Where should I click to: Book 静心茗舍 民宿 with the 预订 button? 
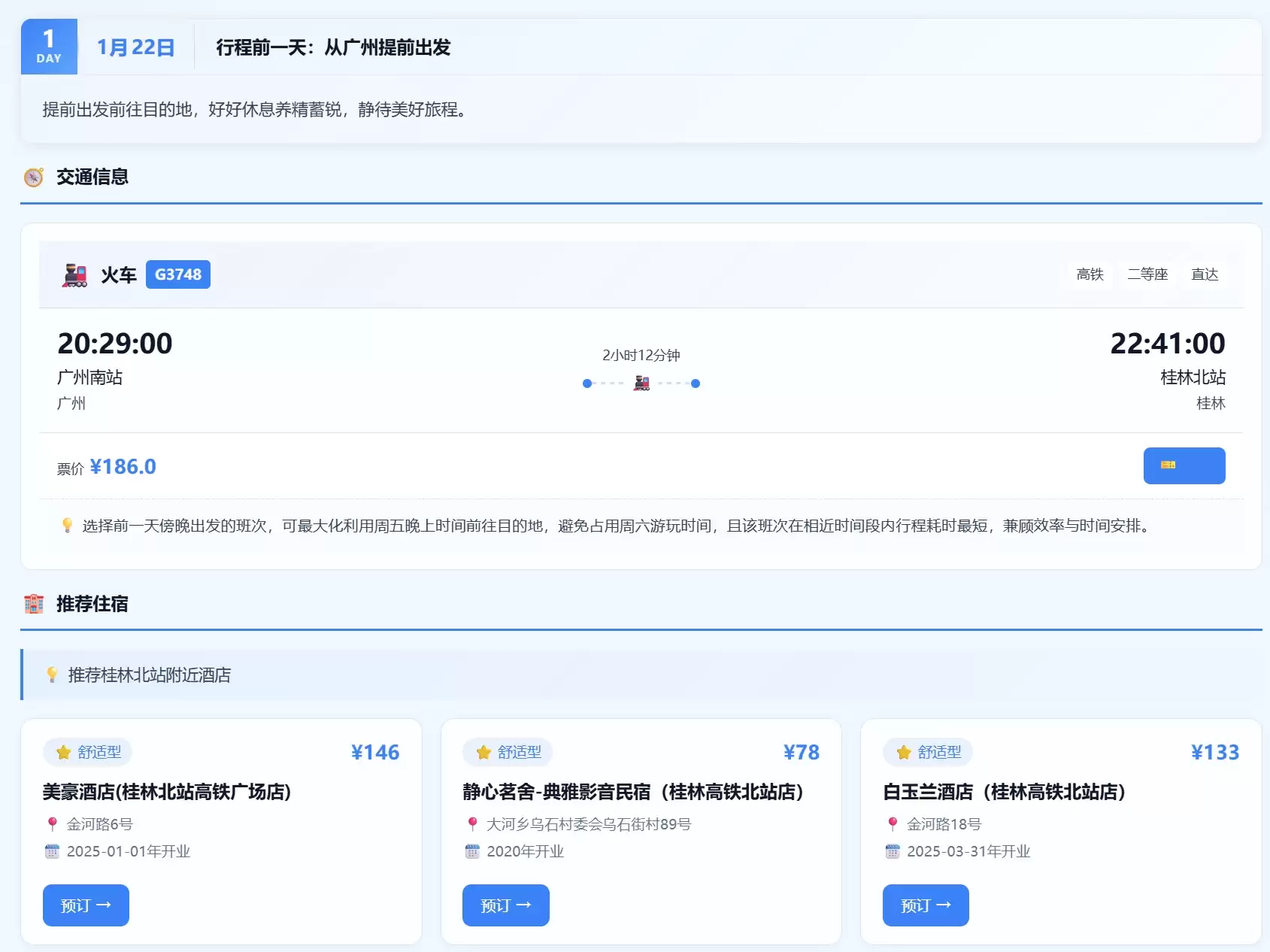point(505,905)
